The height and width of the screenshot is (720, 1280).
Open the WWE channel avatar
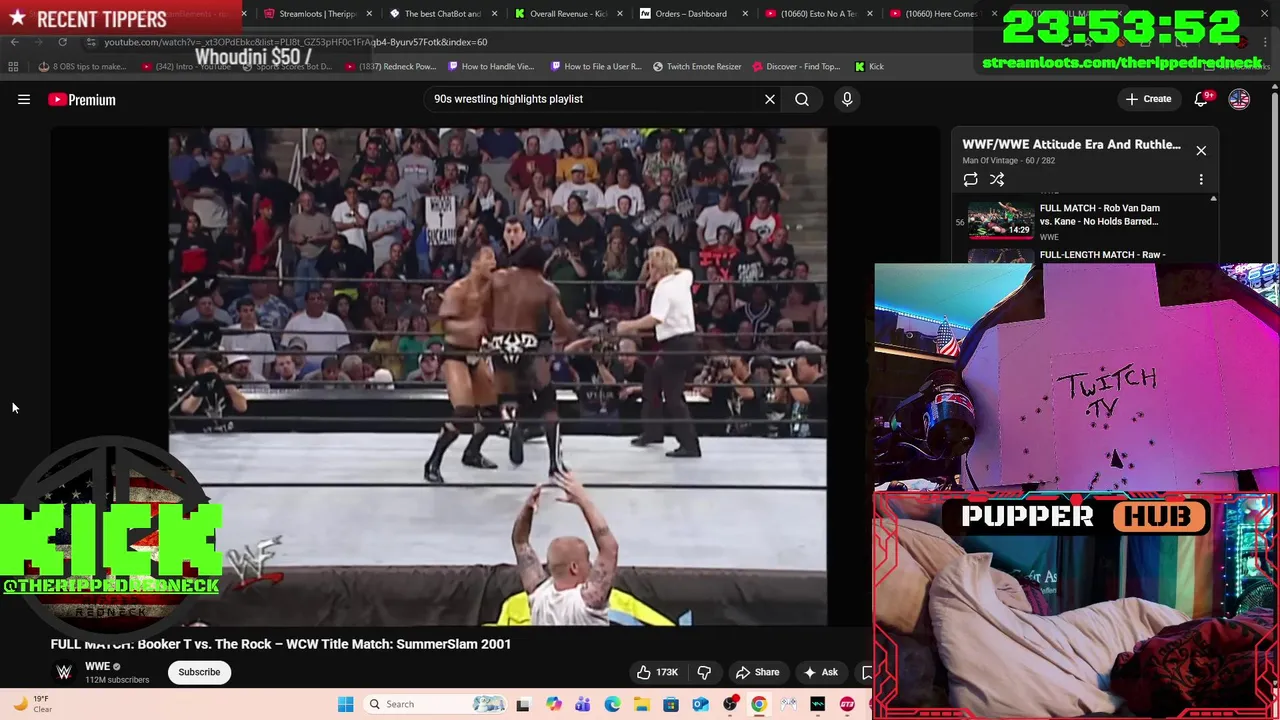click(64, 672)
